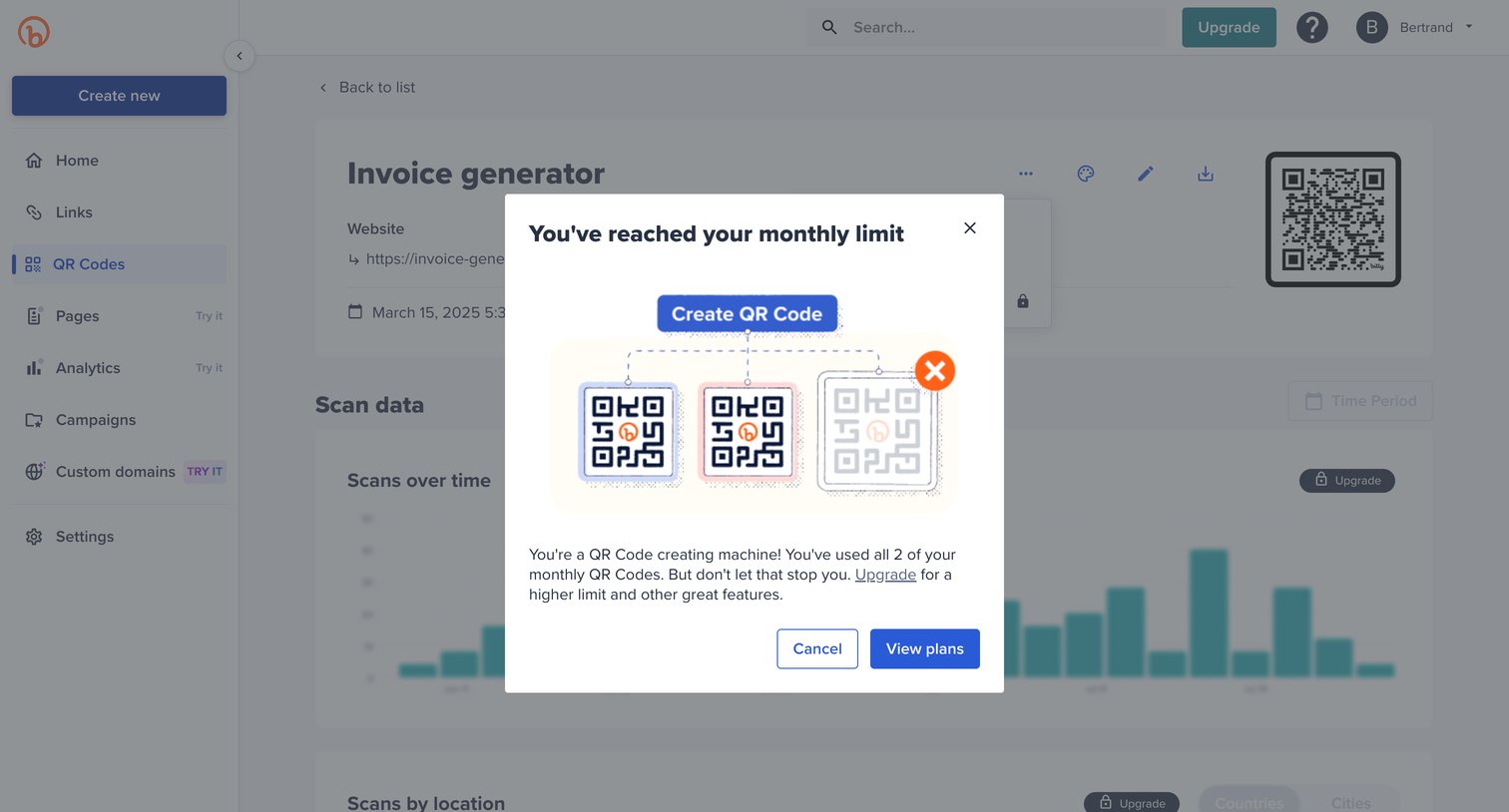Image resolution: width=1509 pixels, height=812 pixels.
Task: Open Settings in the sidebar
Action: click(x=119, y=537)
